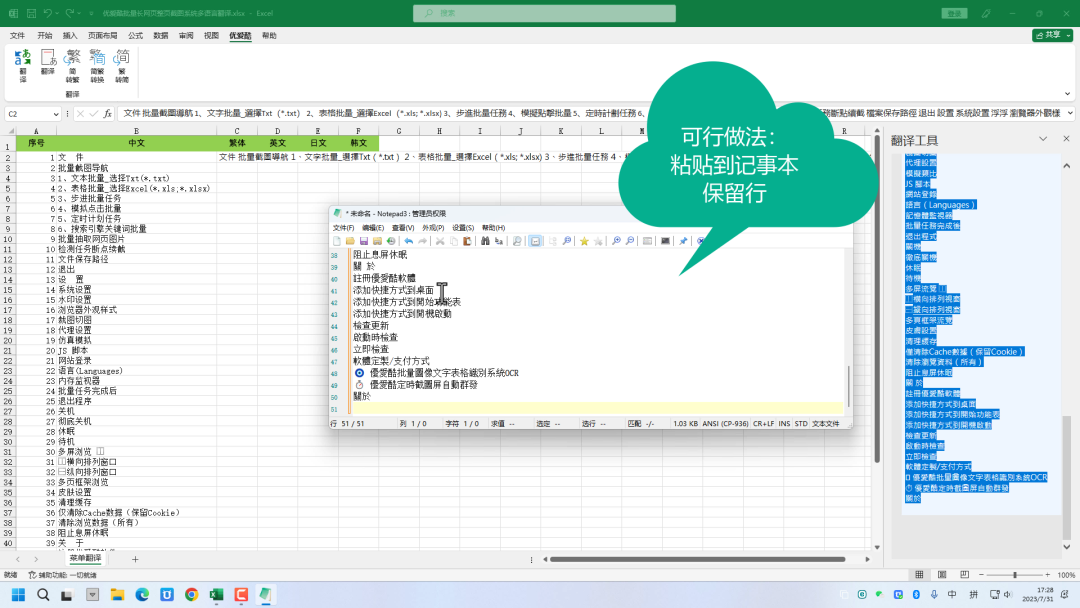Open the Windows Start menu

[19, 594]
